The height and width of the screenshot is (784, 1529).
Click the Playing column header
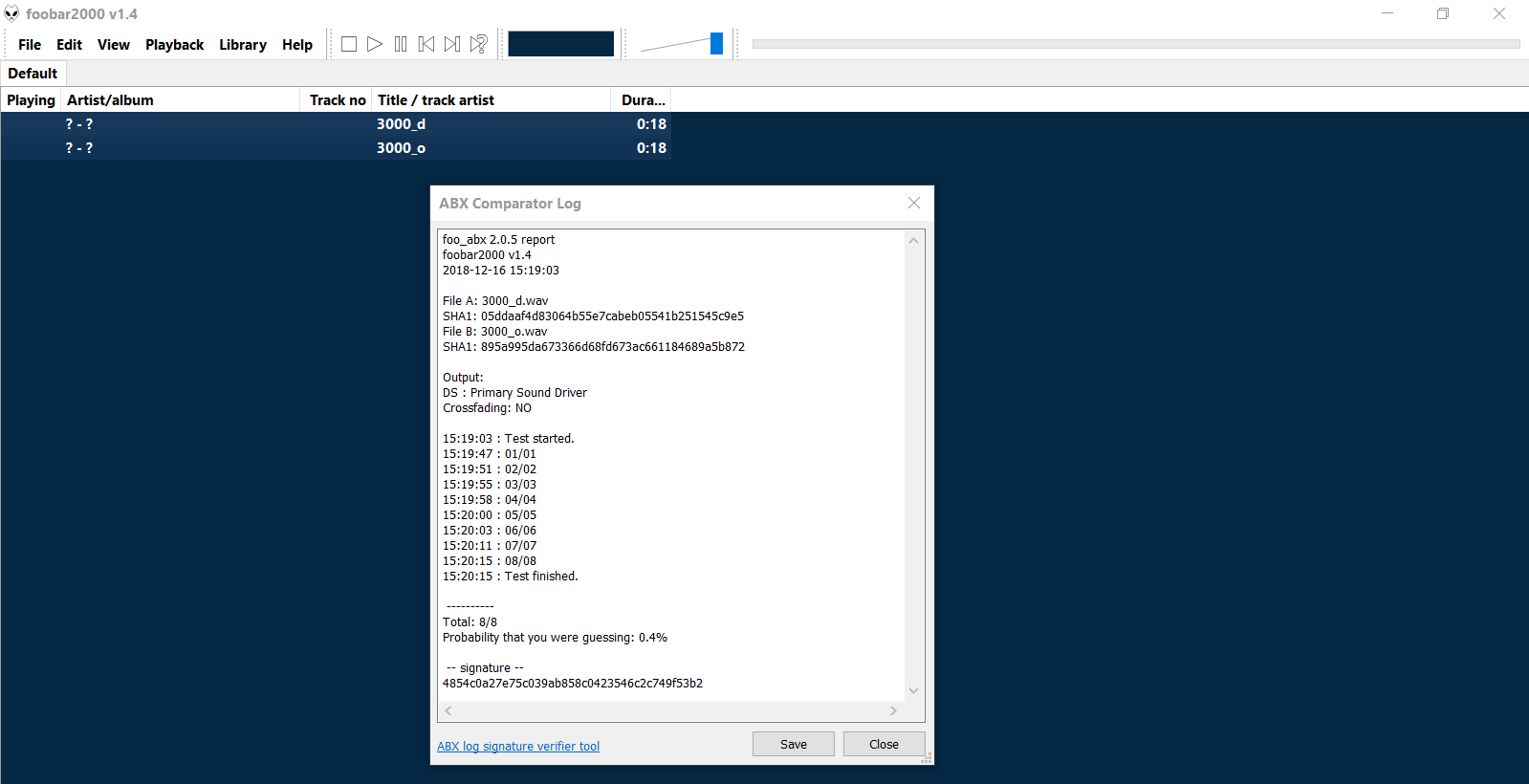31,100
